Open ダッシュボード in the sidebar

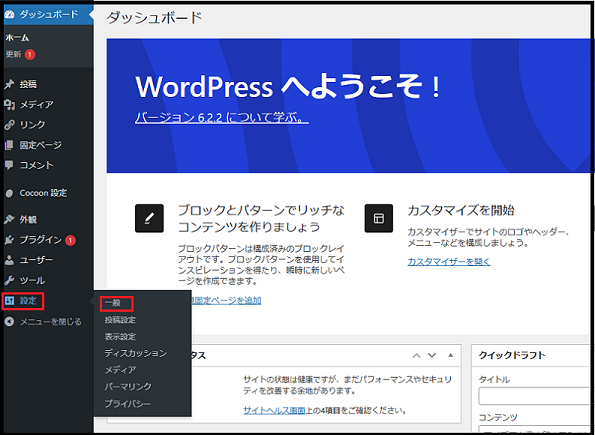(x=49, y=14)
